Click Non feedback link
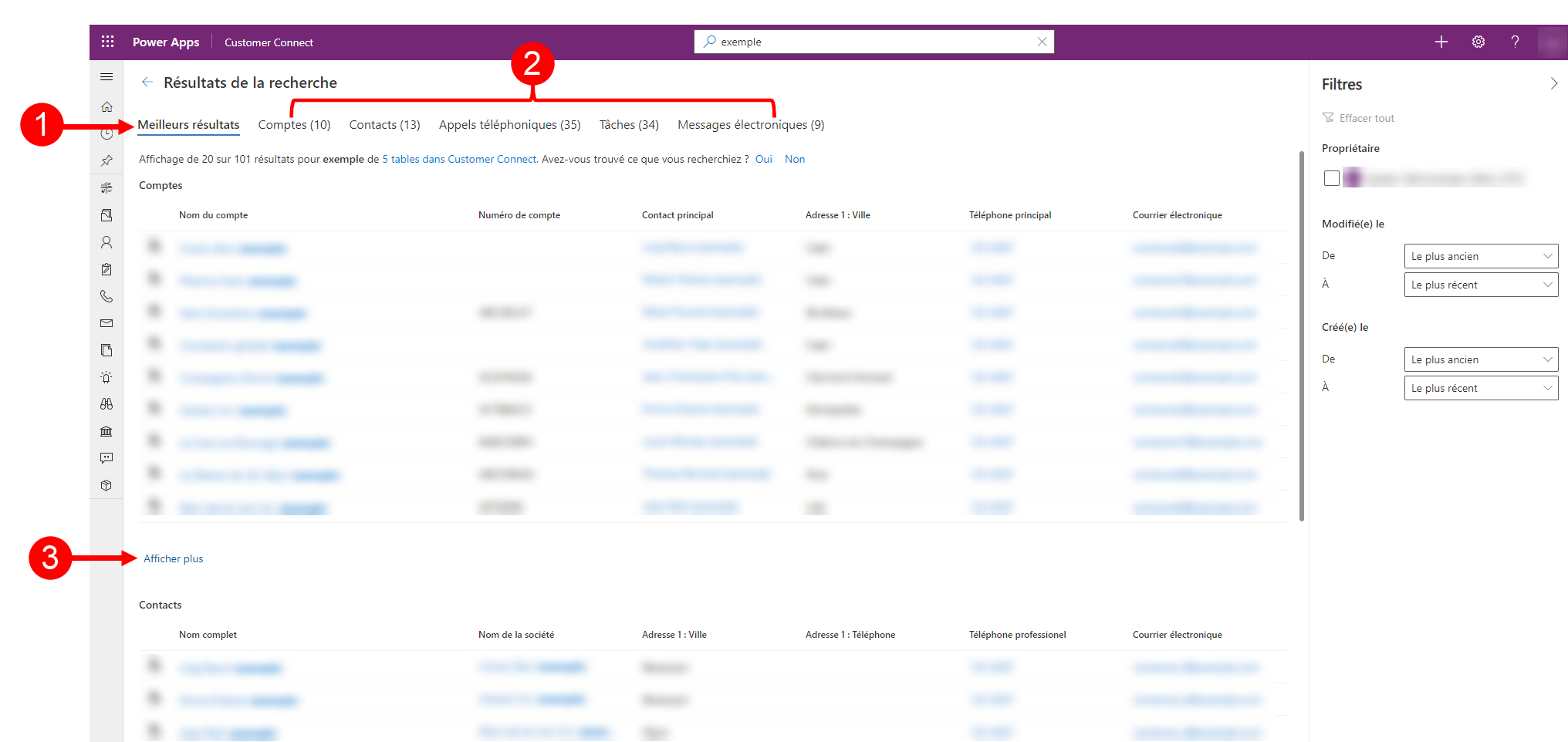1568x742 pixels. (x=795, y=159)
